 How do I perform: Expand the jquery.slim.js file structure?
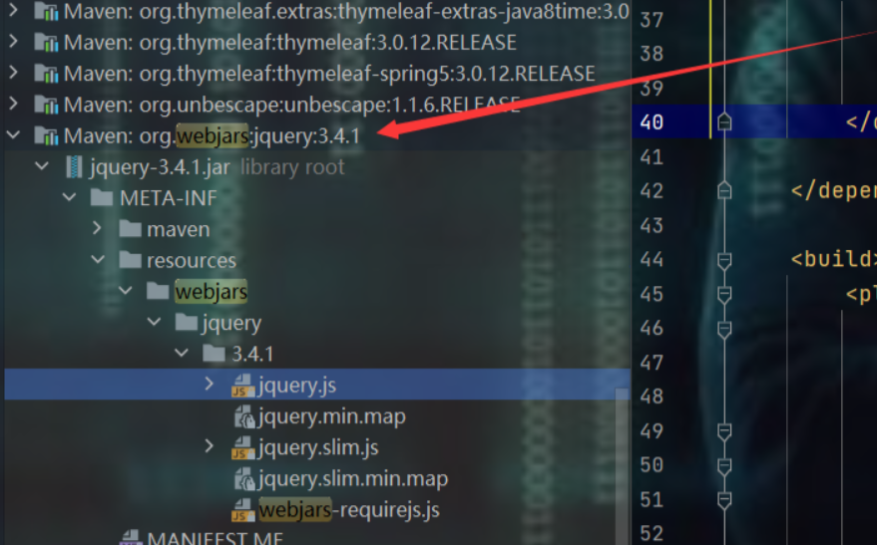[x=209, y=447]
